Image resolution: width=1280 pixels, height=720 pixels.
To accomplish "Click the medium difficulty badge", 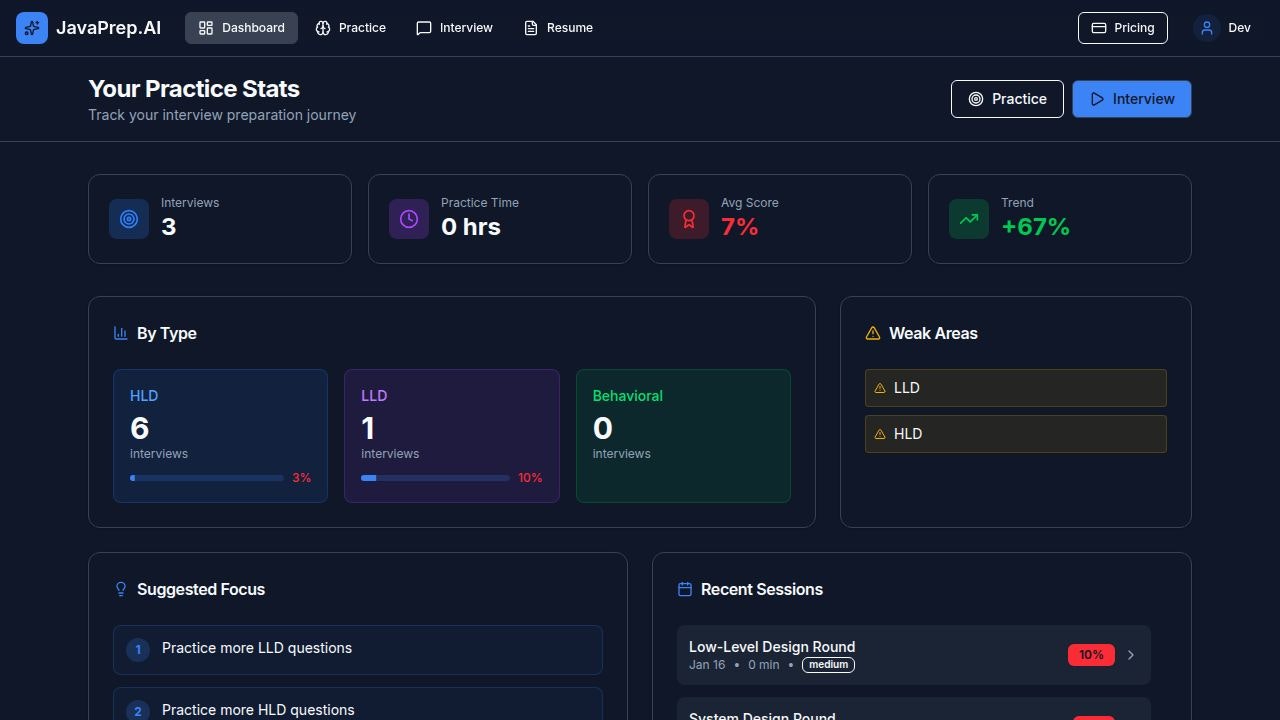I will pyautogui.click(x=828, y=664).
